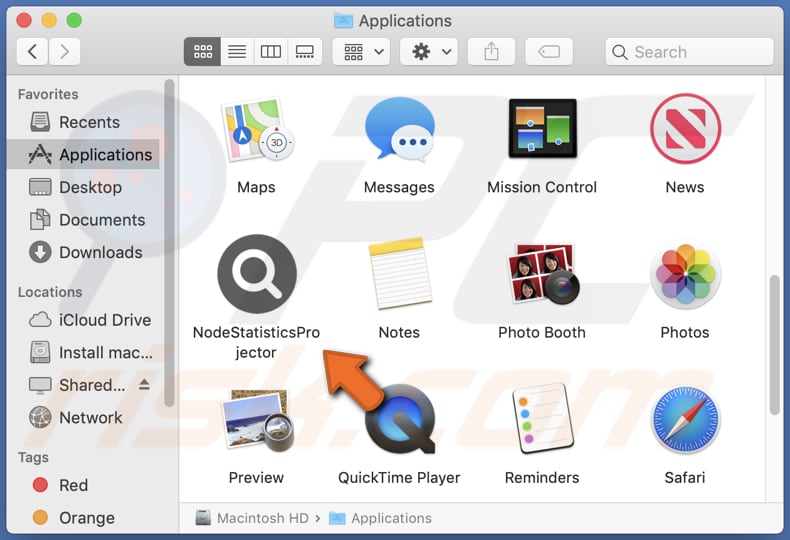Click the Photo Booth name label

click(x=542, y=332)
